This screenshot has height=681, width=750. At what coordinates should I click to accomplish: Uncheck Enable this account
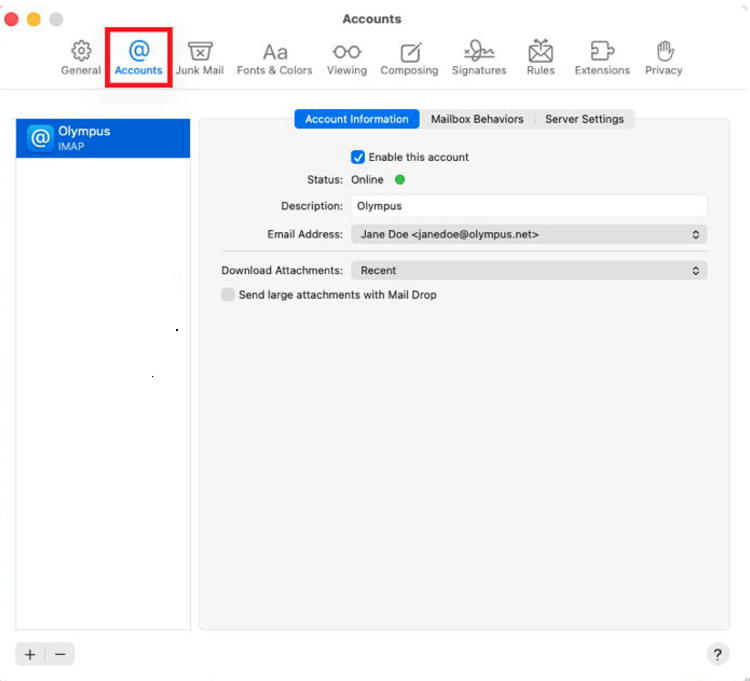point(358,157)
